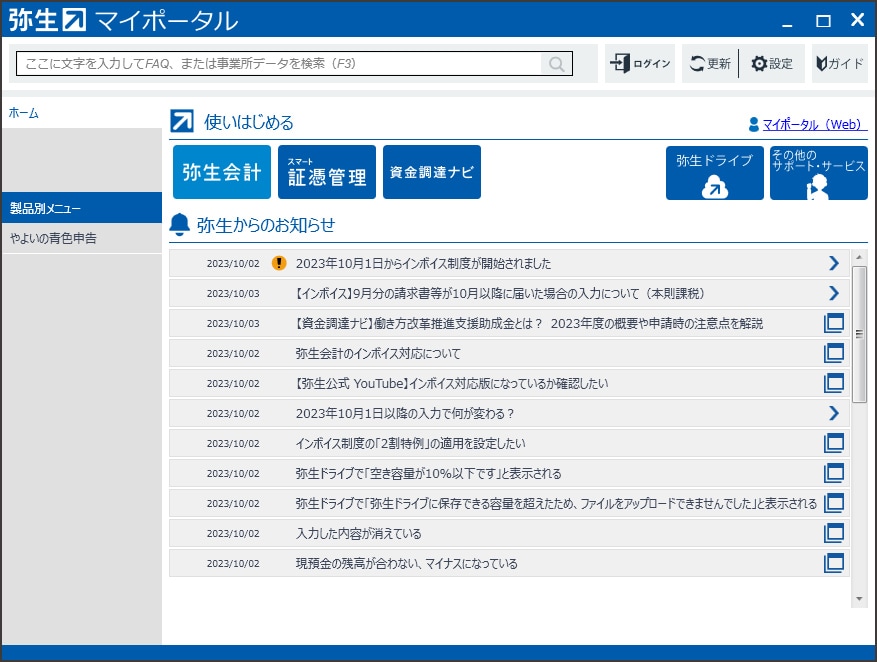Open その他のサポート・サービス tile
The width and height of the screenshot is (877, 662).
click(x=818, y=173)
